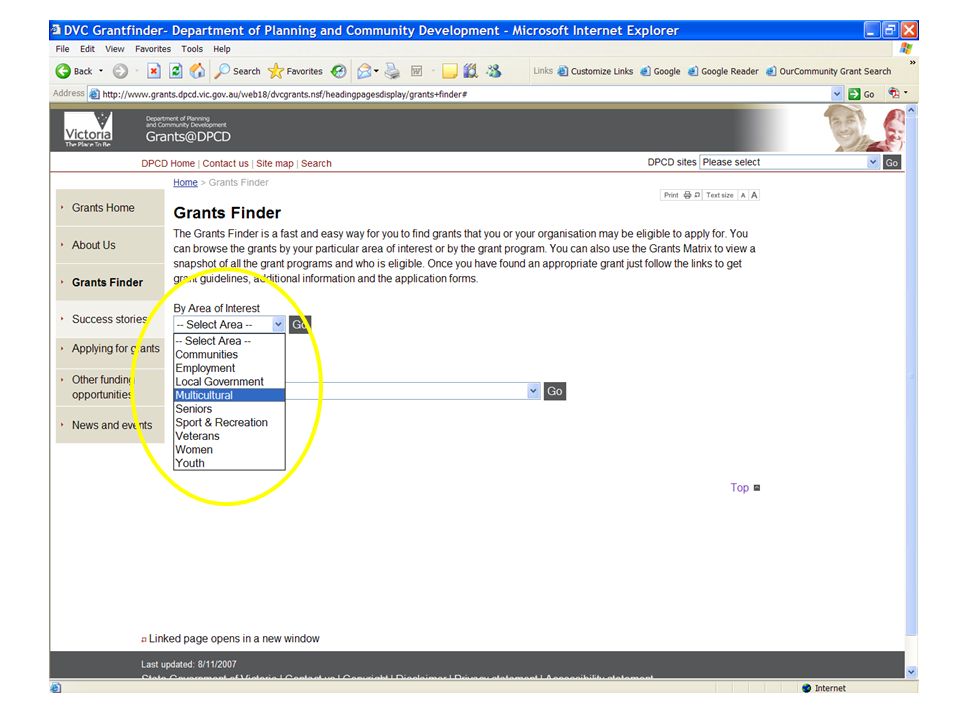Click the PDF converter icon beside Go
This screenshot has height=720, width=960.
(x=894, y=93)
